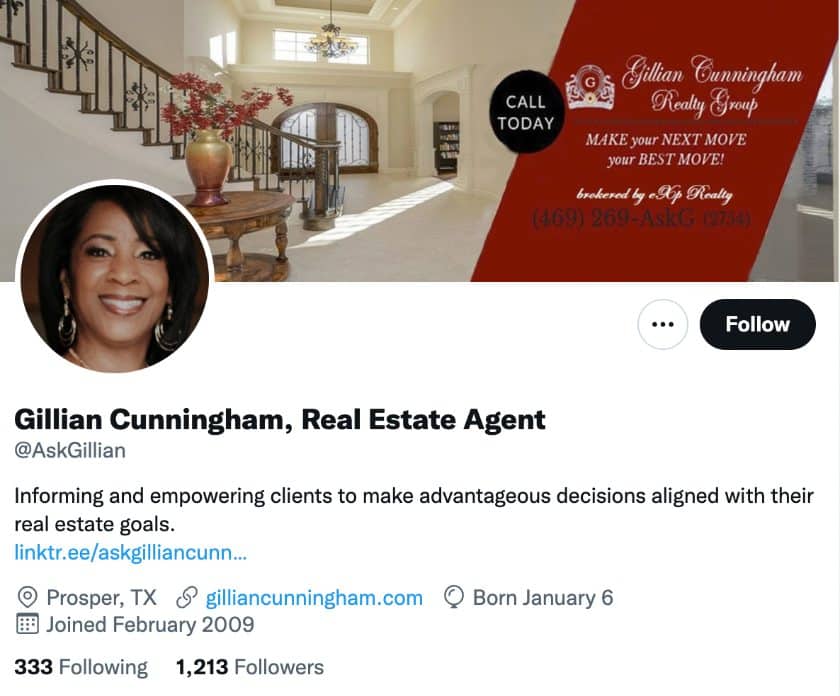The image size is (840, 696).
Task: Visit the gilliancunningham.com website link
Action: coord(314,597)
